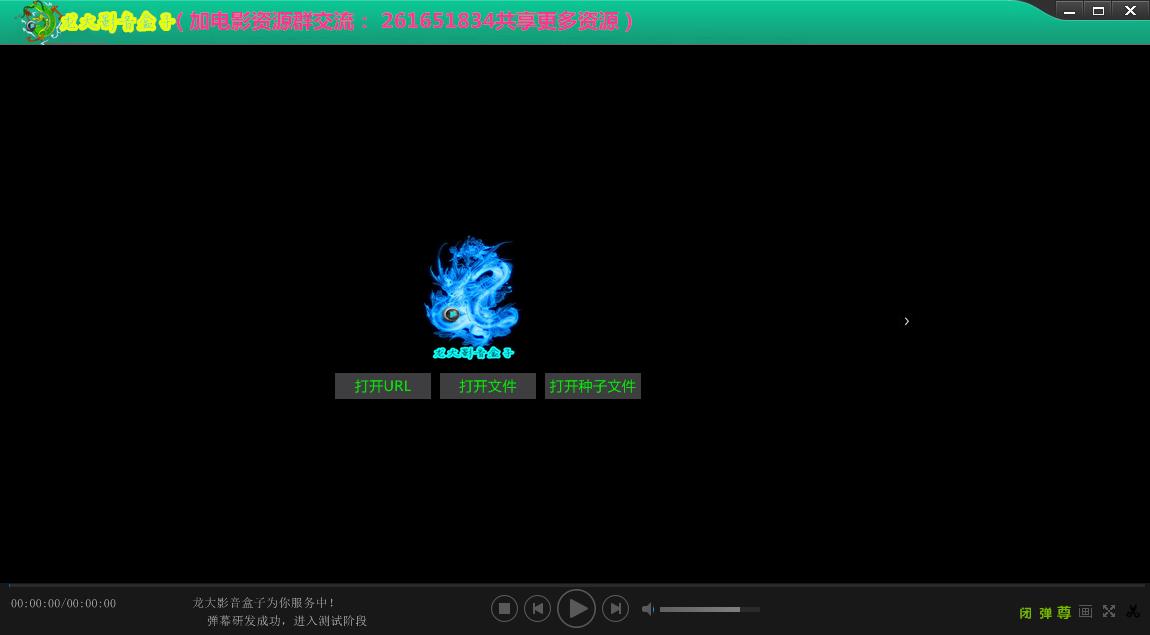Click the blue dragon splash logo

pyautogui.click(x=471, y=293)
